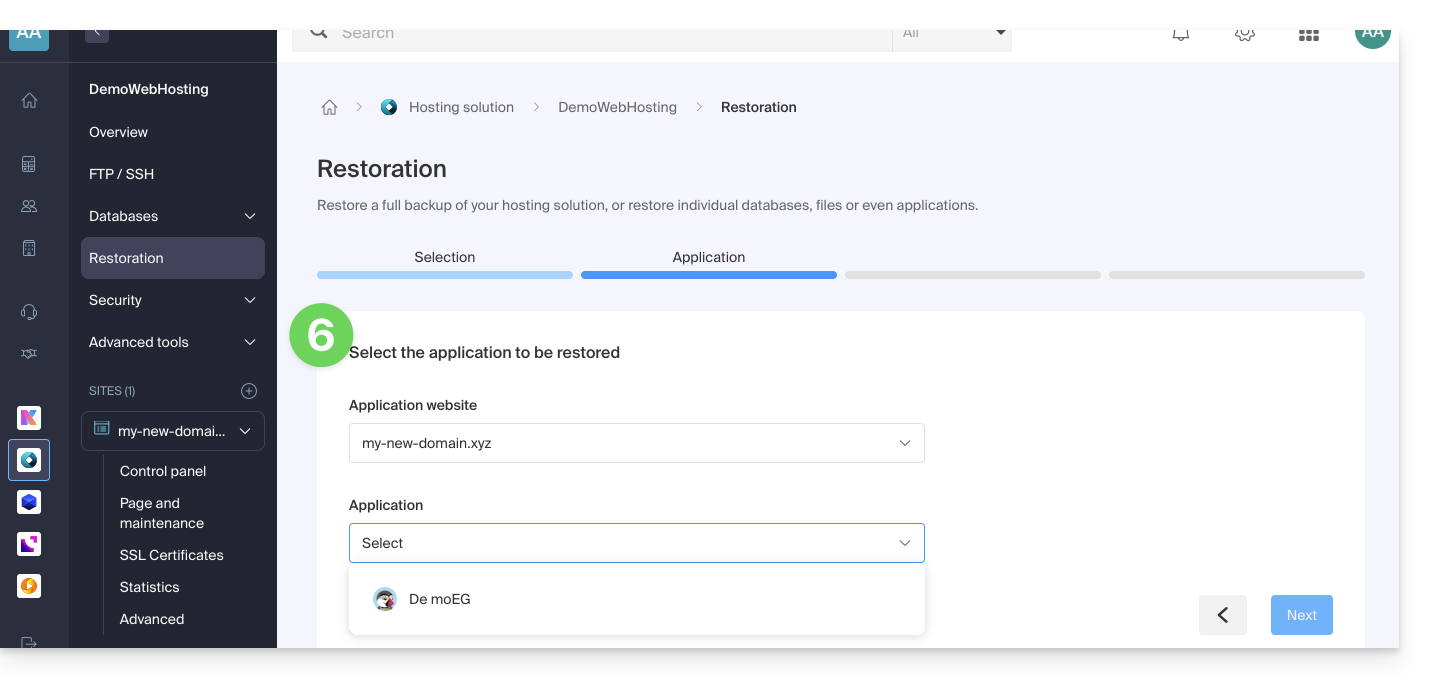This screenshot has width=1429, height=678.
Task: Expand the Databases menu section
Action: click(172, 216)
